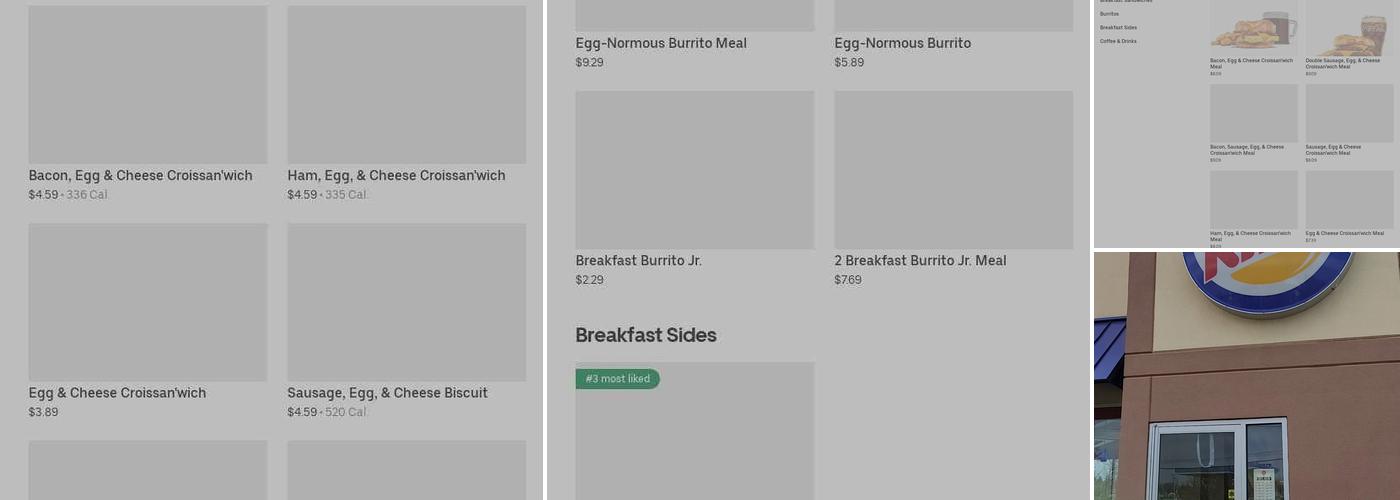Select the Egg-Normous Burrito Meal for $9.29
The image size is (1400, 500).
click(661, 43)
